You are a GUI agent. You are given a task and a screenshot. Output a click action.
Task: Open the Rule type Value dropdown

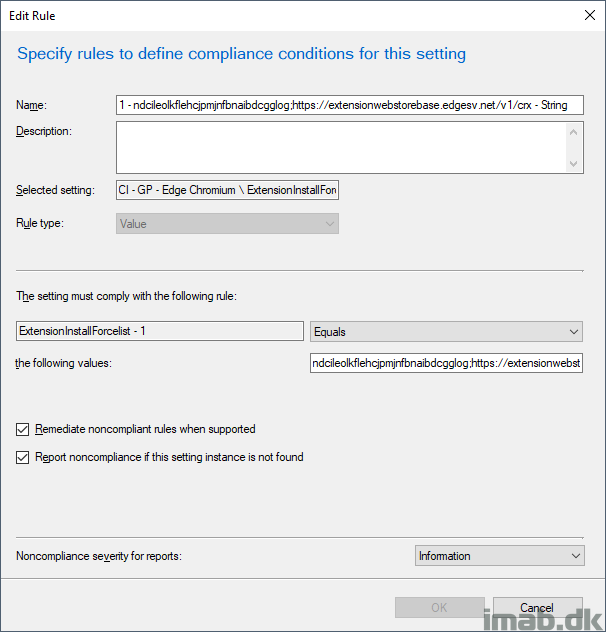tap(227, 224)
